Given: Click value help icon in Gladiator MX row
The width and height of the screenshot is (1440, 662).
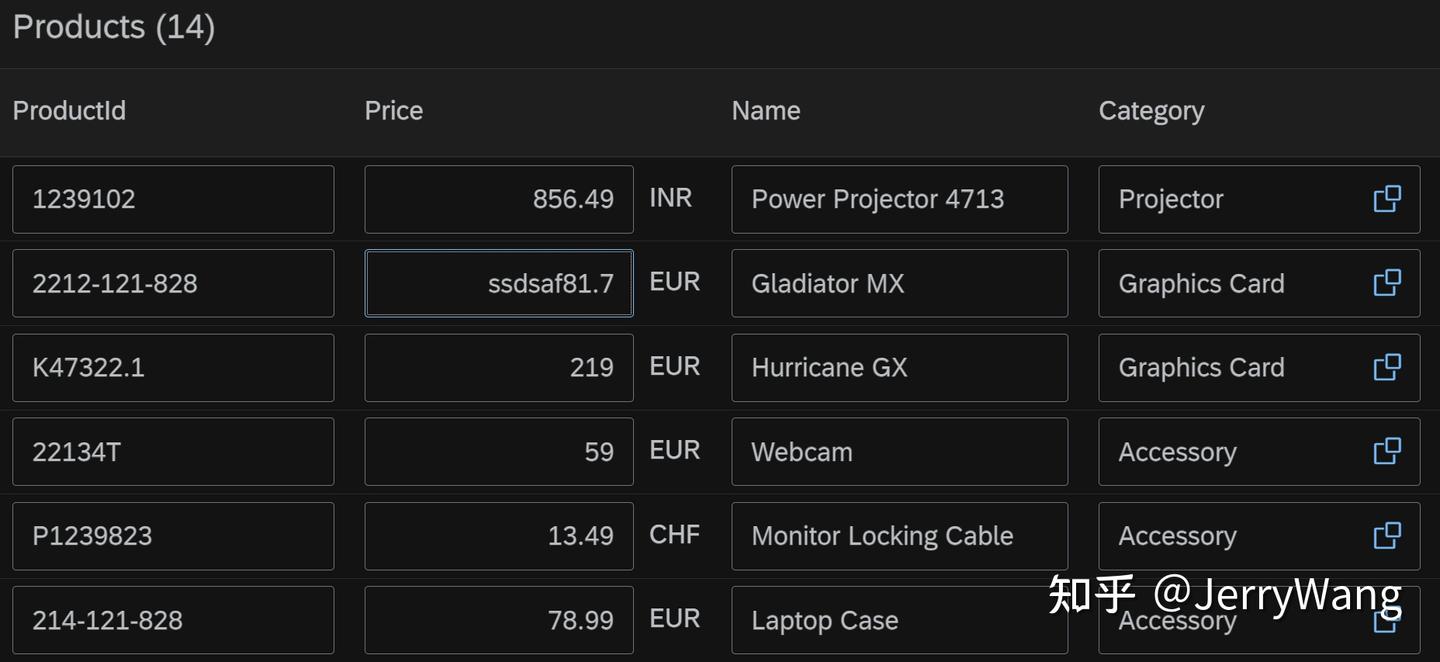Looking at the screenshot, I should pyautogui.click(x=1387, y=283).
